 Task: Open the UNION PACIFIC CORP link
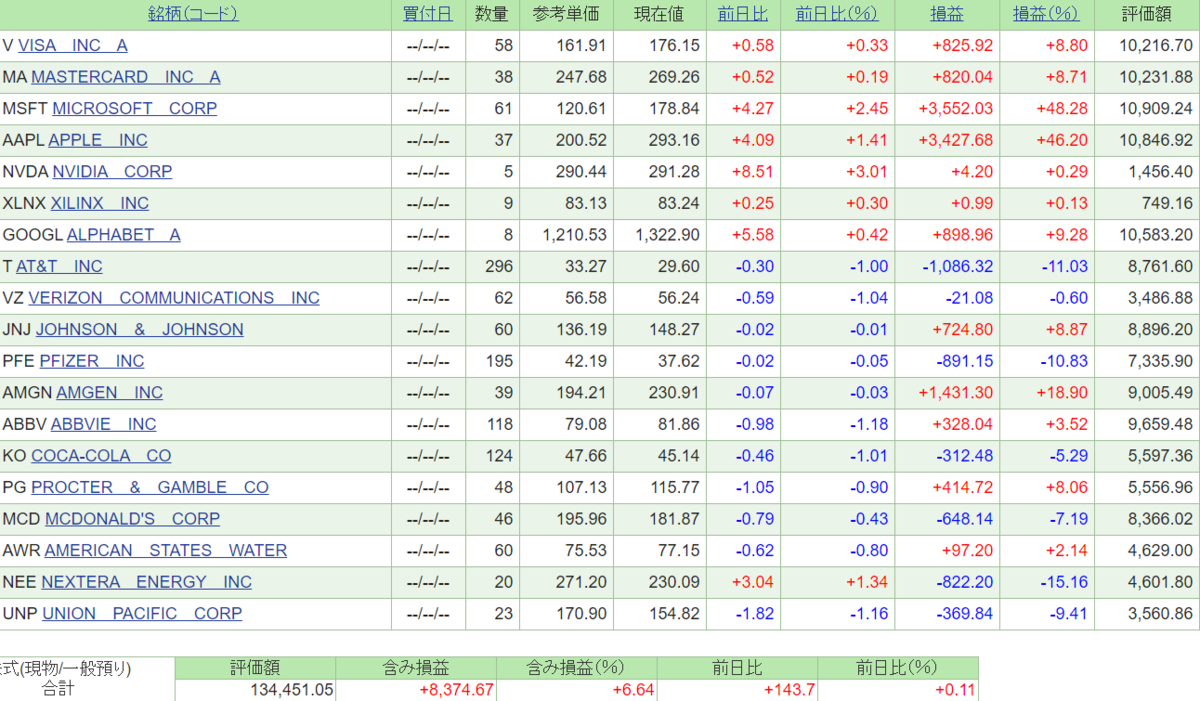142,614
